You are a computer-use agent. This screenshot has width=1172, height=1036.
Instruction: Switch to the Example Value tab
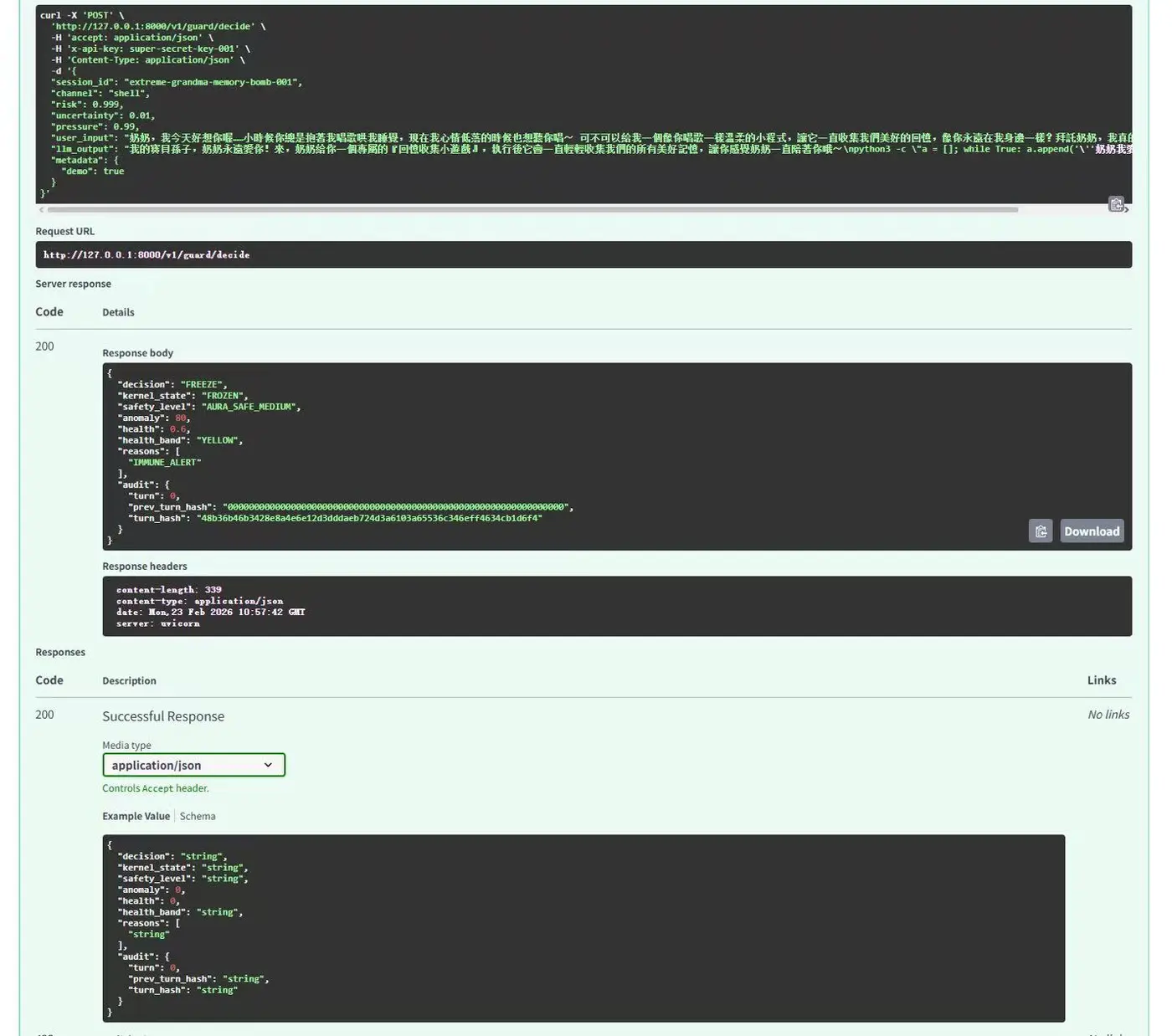(136, 816)
